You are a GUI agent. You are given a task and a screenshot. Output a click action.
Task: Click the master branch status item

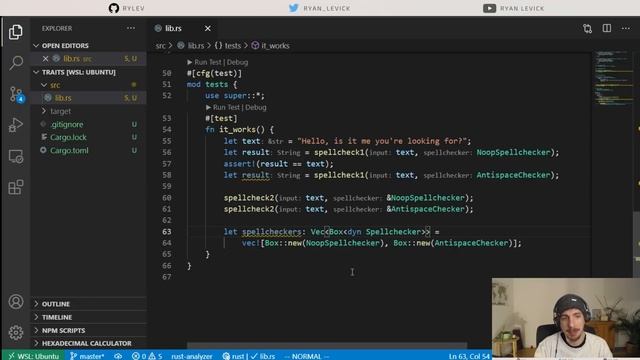click(87, 356)
